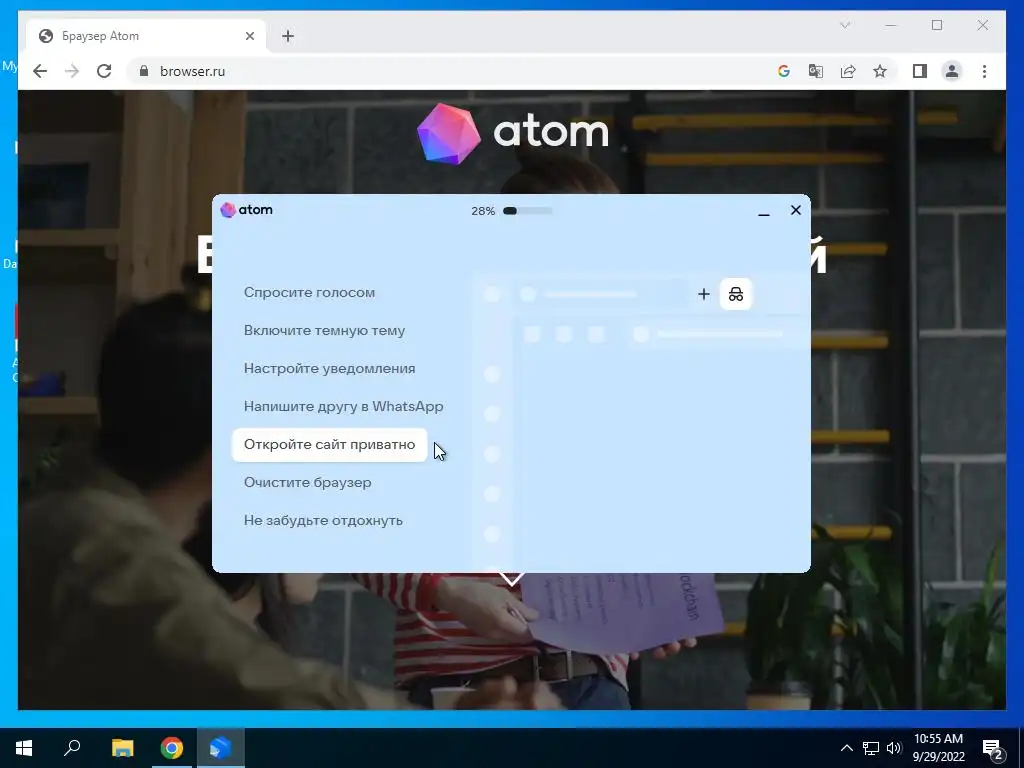Open a new tab with plus button
Viewport: 1024px width, 768px height.
pos(288,36)
